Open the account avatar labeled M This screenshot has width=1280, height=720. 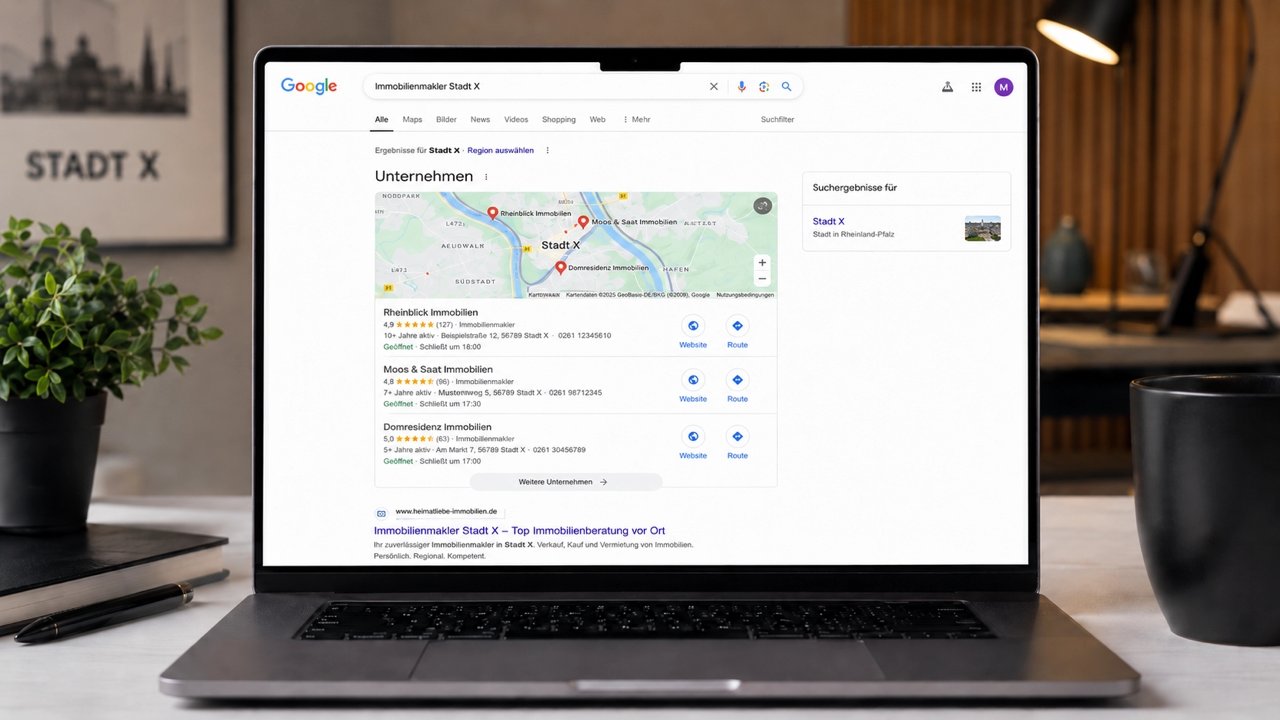(x=1004, y=87)
